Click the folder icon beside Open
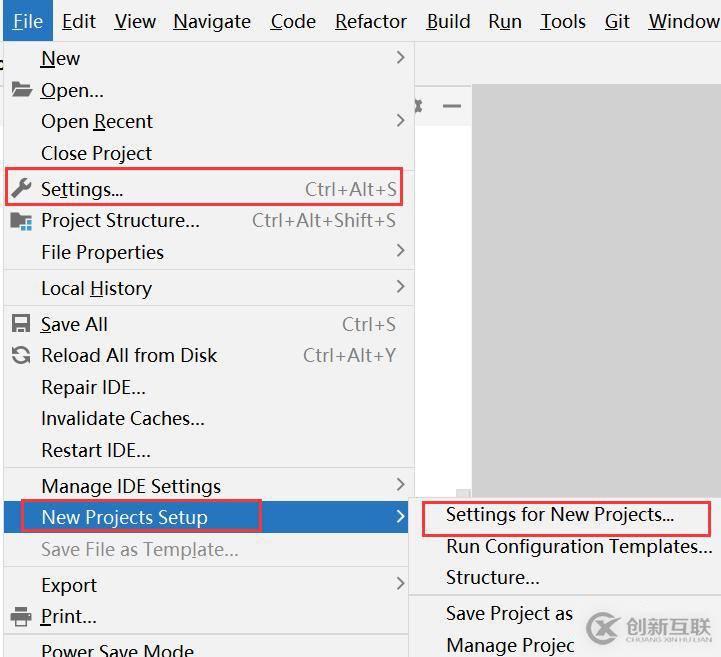Image resolution: width=721 pixels, height=657 pixels. (x=21, y=90)
